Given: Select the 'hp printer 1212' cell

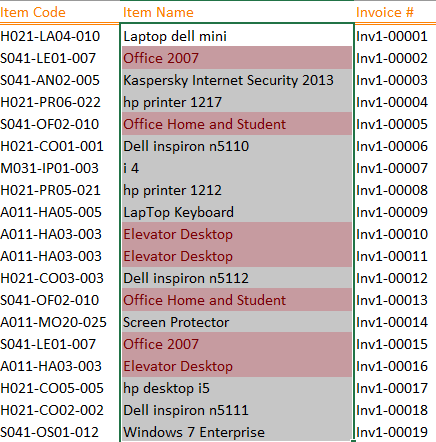Looking at the screenshot, I should click(x=237, y=190).
